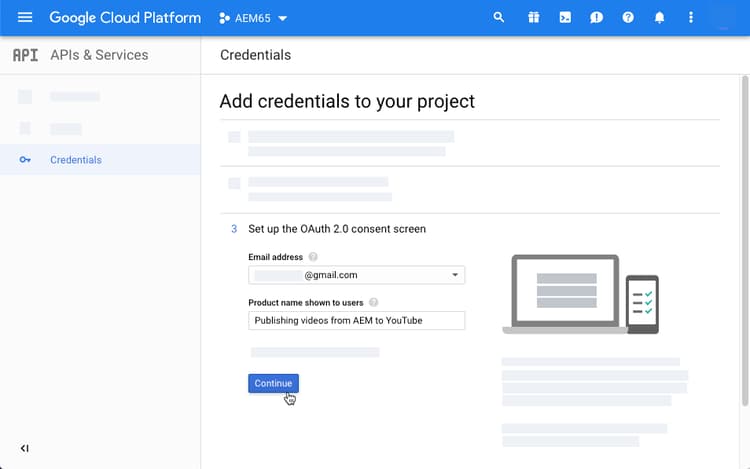The height and width of the screenshot is (469, 750).
Task: Click 'Set up the OAuth 2.0 consent screen' heading
Action: tap(337, 229)
